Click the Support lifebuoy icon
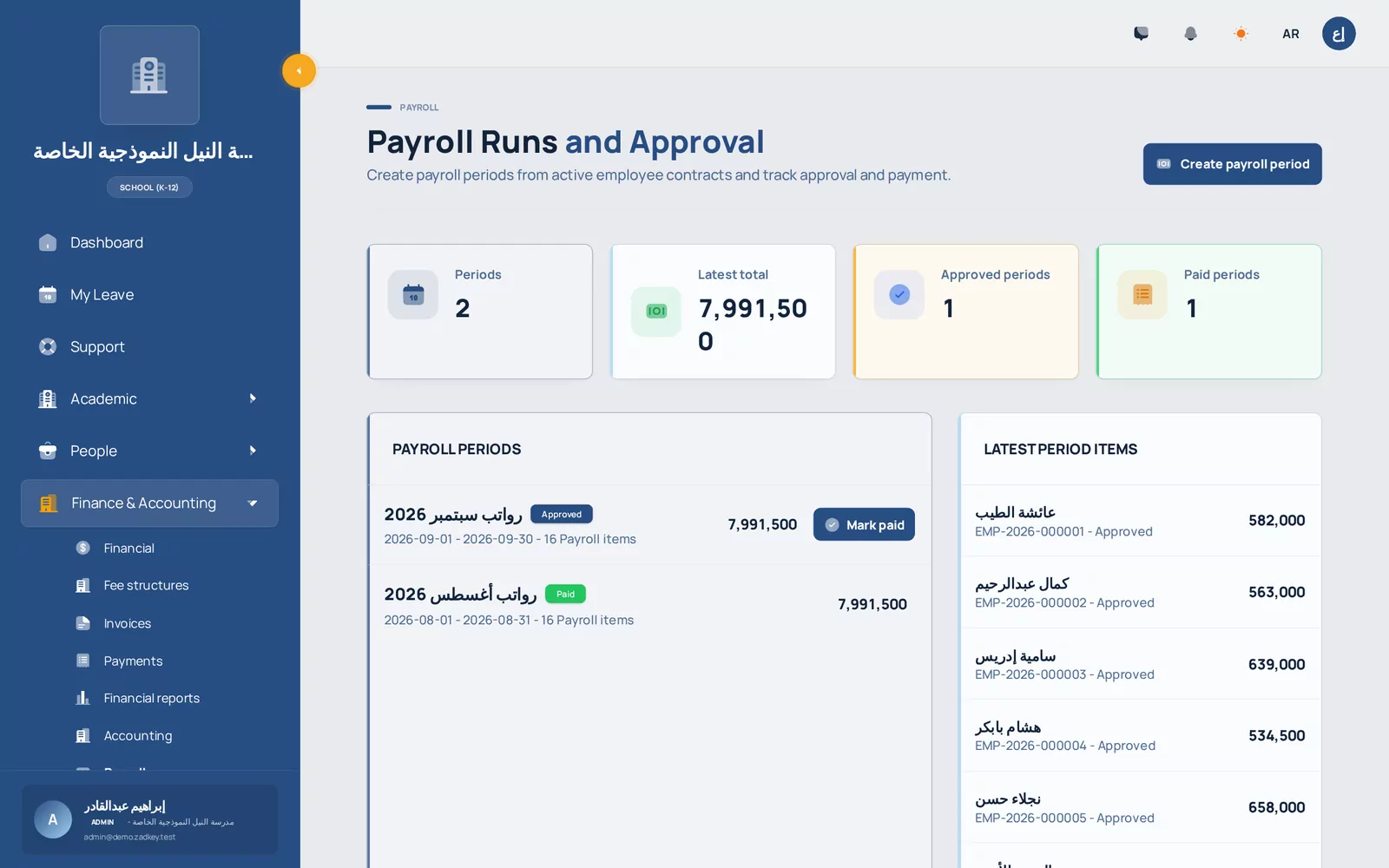The height and width of the screenshot is (868, 1389). coord(48,347)
